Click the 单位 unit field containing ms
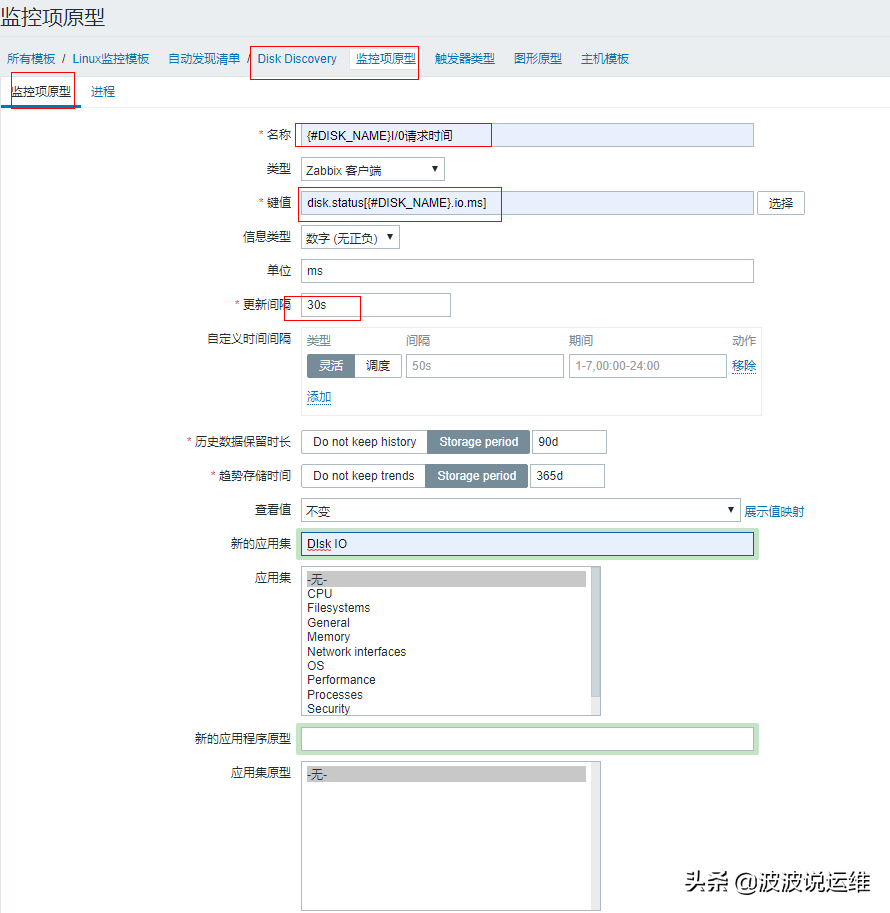 (x=527, y=271)
